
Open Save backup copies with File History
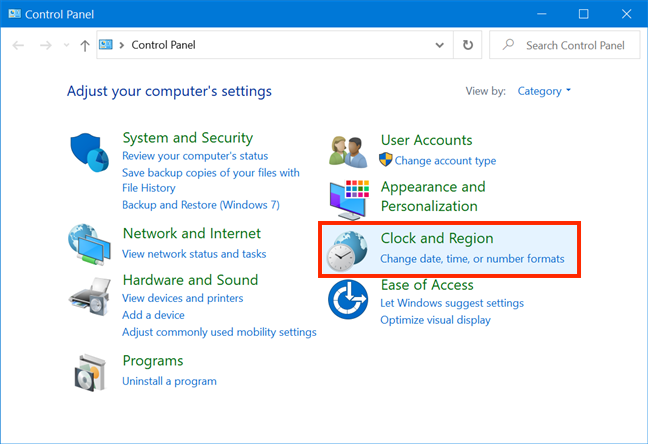[x=211, y=180]
